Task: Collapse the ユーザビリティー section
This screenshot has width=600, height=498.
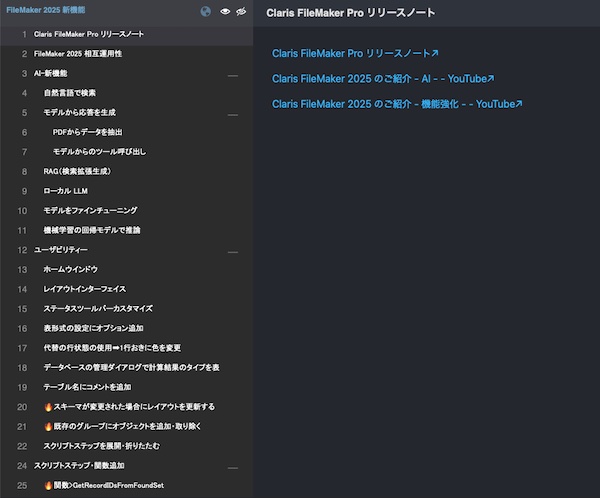Action: click(232, 250)
